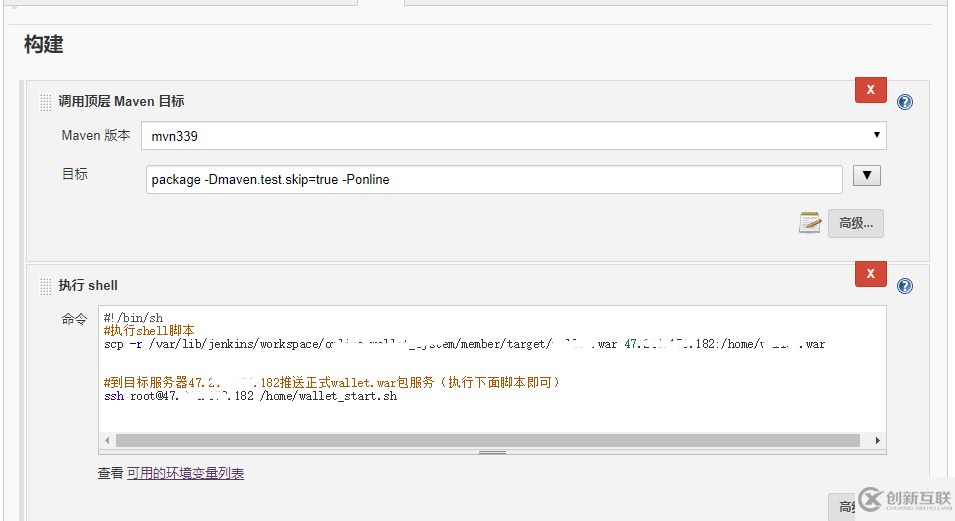Open the Maven 版本 dropdown showing mvn339
Screen dimensions: 955x521
pos(513,136)
